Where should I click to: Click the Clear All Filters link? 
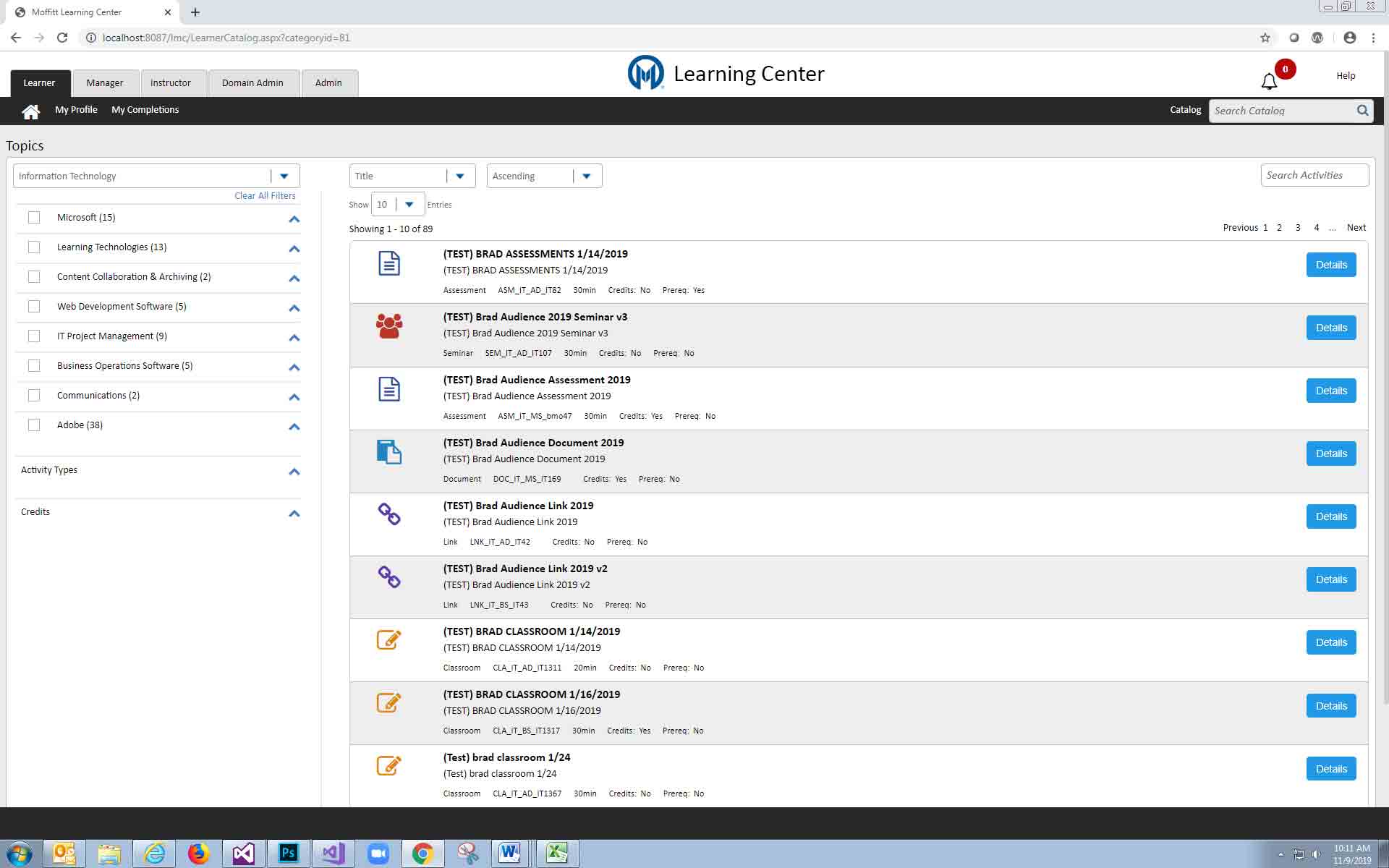(265, 196)
